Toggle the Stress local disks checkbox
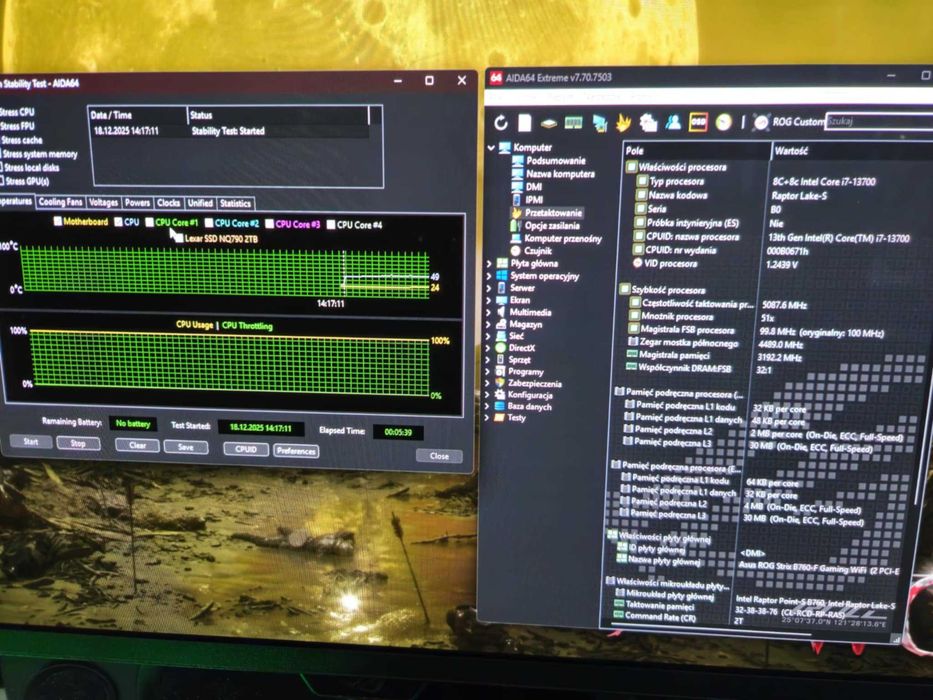 click(x=2, y=167)
